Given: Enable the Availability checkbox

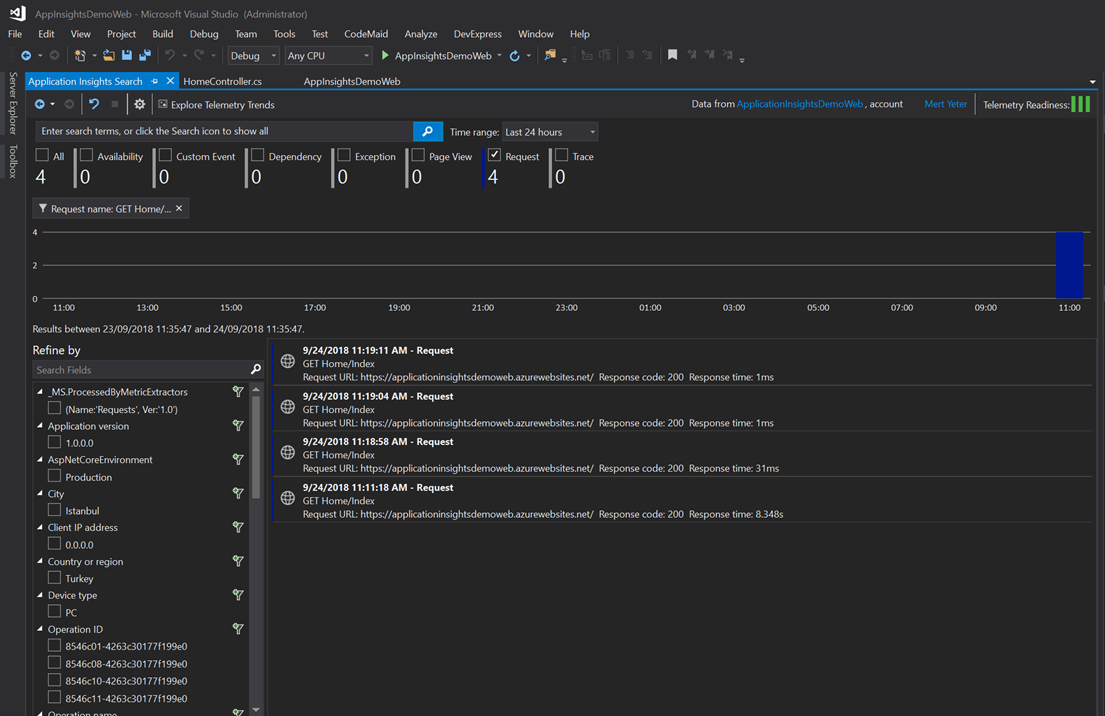Looking at the screenshot, I should click(x=86, y=155).
